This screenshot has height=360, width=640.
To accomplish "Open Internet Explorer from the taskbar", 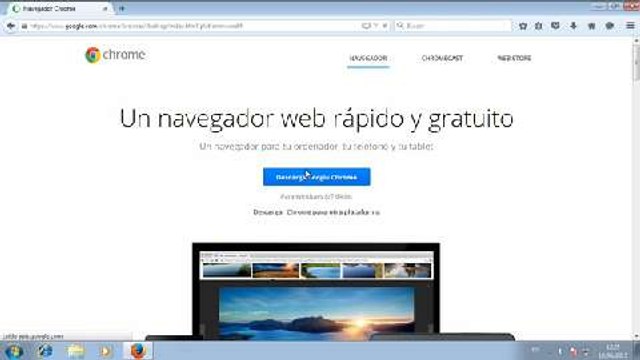I will pos(45,351).
